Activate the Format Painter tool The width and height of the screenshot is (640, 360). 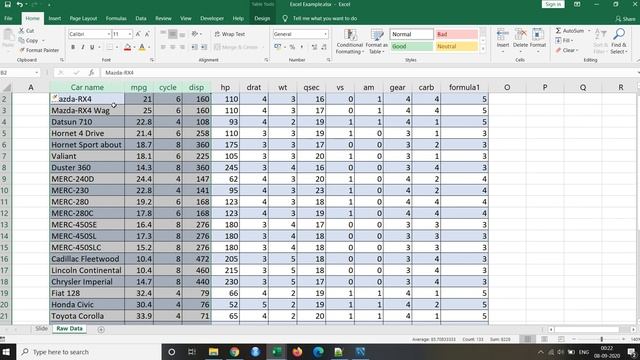click(39, 50)
